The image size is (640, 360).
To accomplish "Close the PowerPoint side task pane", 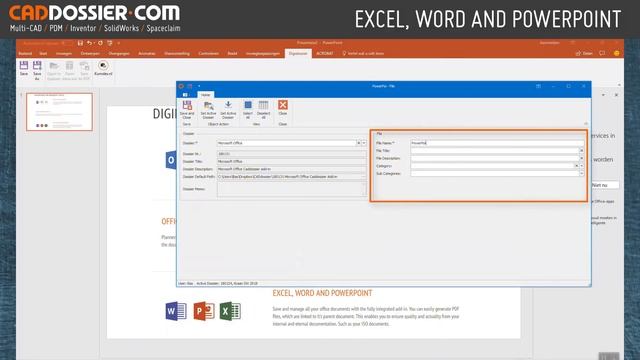I will pos(616,95).
